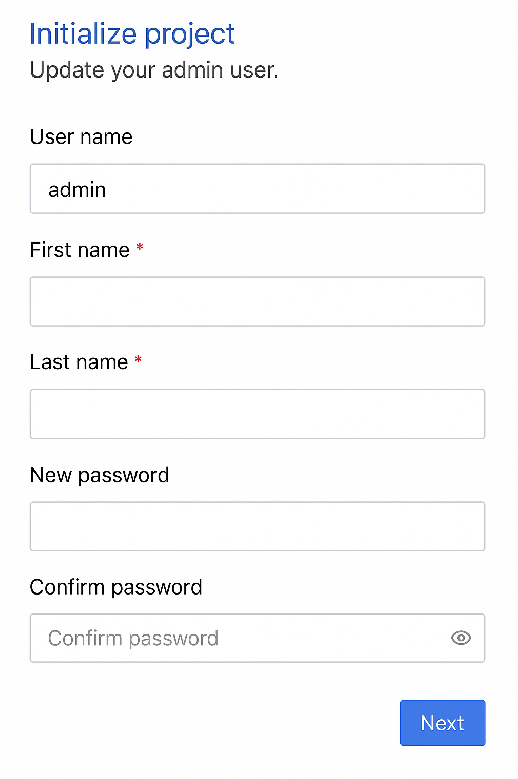The width and height of the screenshot is (518, 779).
Task: Click the gray 'Confirm password' placeholder text
Action: [133, 638]
